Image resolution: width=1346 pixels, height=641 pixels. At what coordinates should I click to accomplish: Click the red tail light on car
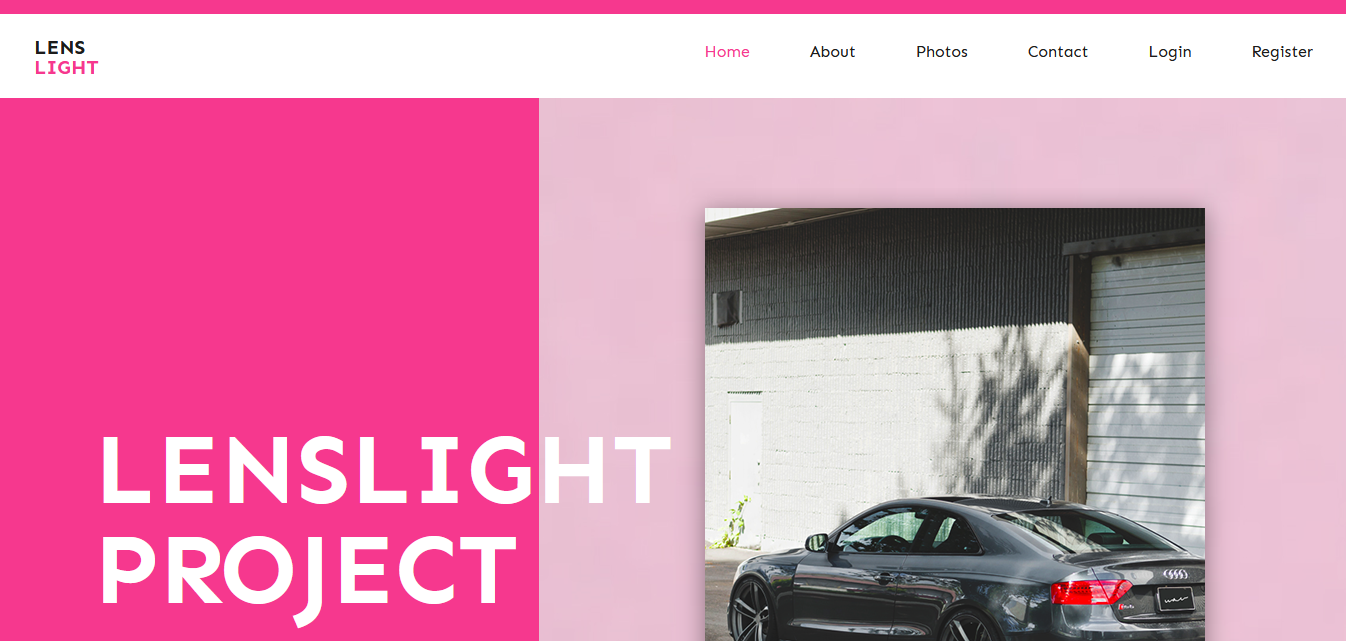tap(1089, 592)
